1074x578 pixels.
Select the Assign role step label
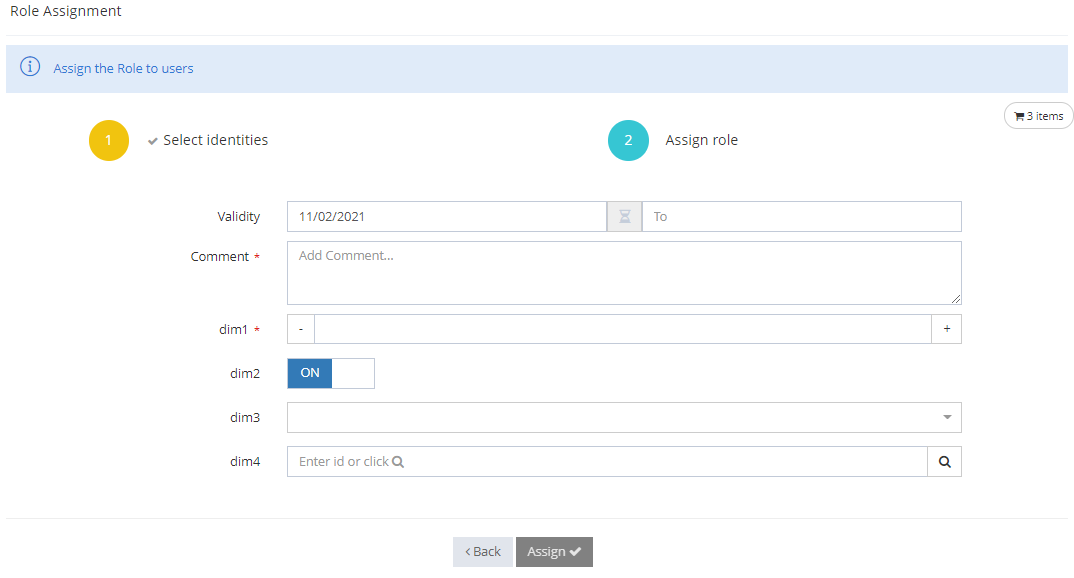coord(701,141)
